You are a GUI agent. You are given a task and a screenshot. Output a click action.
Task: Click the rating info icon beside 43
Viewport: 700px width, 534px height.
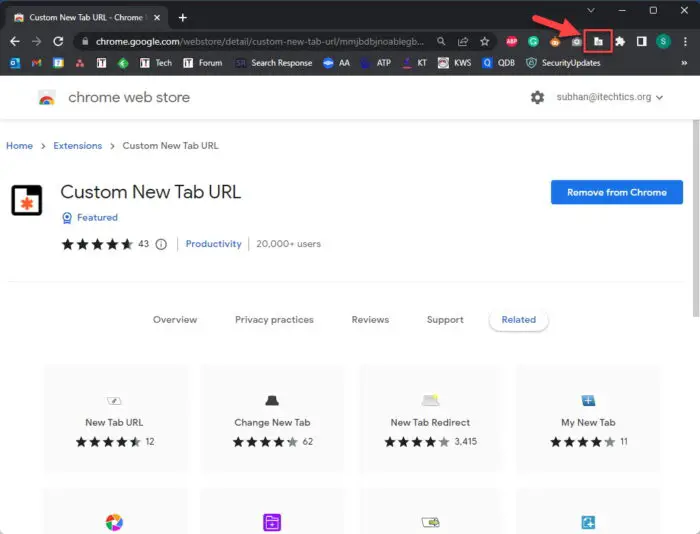(x=161, y=244)
